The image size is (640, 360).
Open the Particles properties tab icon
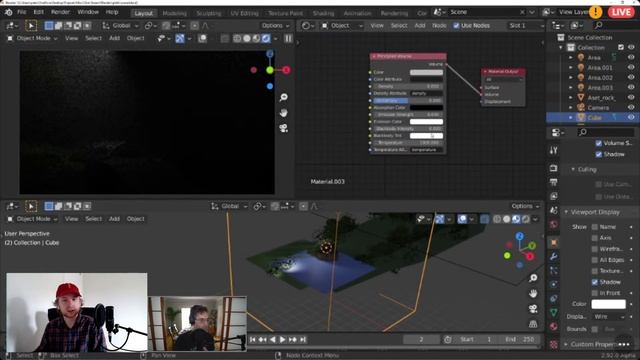(x=553, y=270)
